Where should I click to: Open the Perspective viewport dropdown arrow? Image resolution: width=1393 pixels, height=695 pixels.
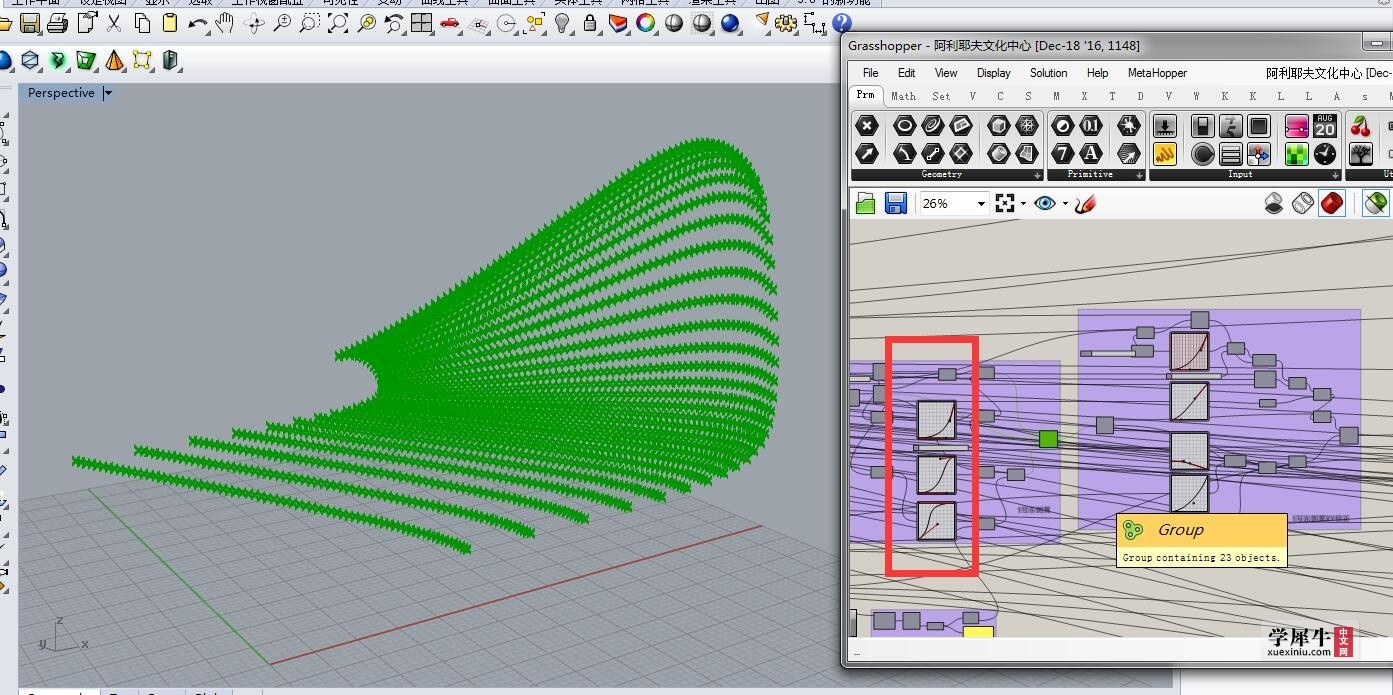pyautogui.click(x=108, y=93)
